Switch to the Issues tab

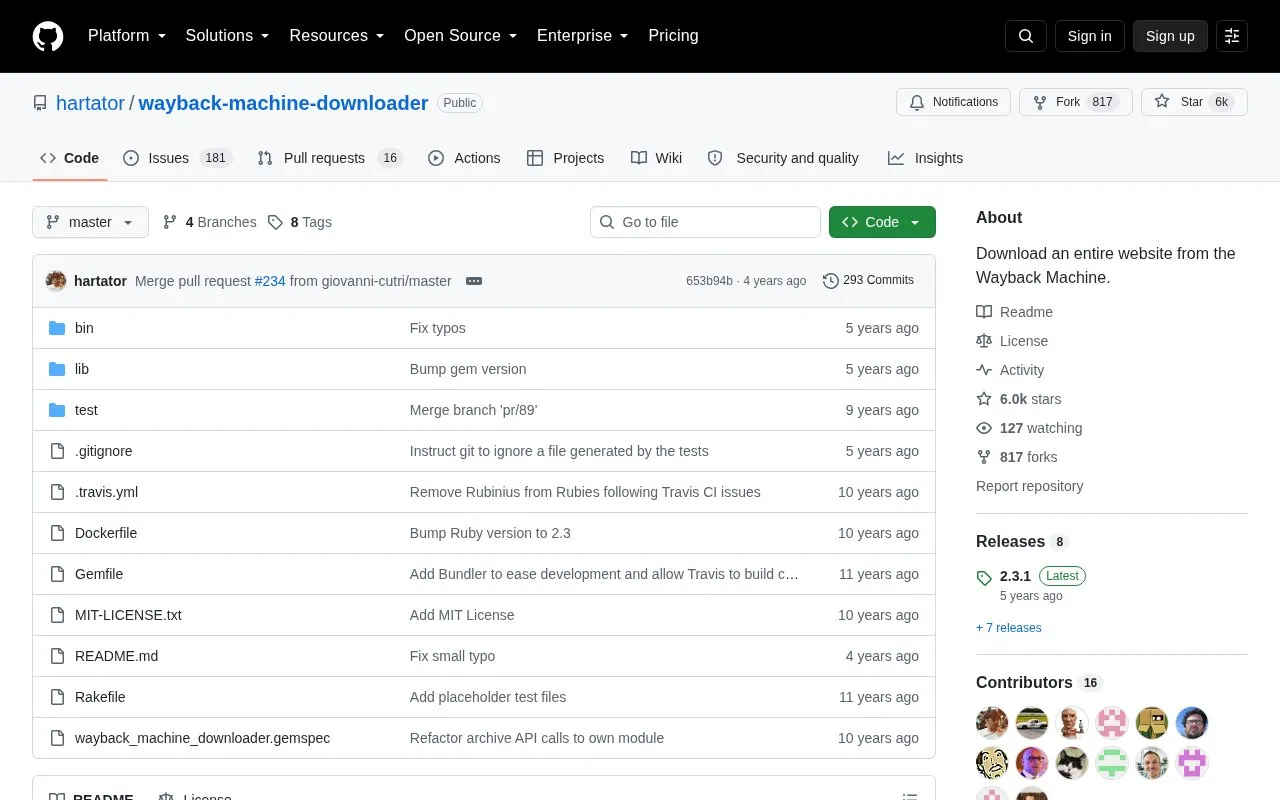point(177,158)
